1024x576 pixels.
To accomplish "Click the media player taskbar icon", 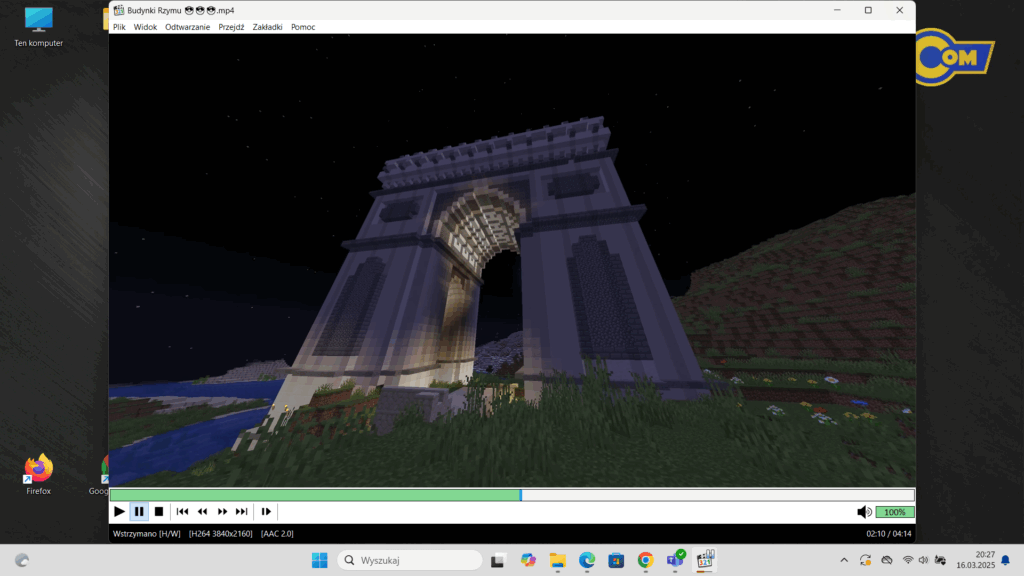I will pyautogui.click(x=705, y=560).
